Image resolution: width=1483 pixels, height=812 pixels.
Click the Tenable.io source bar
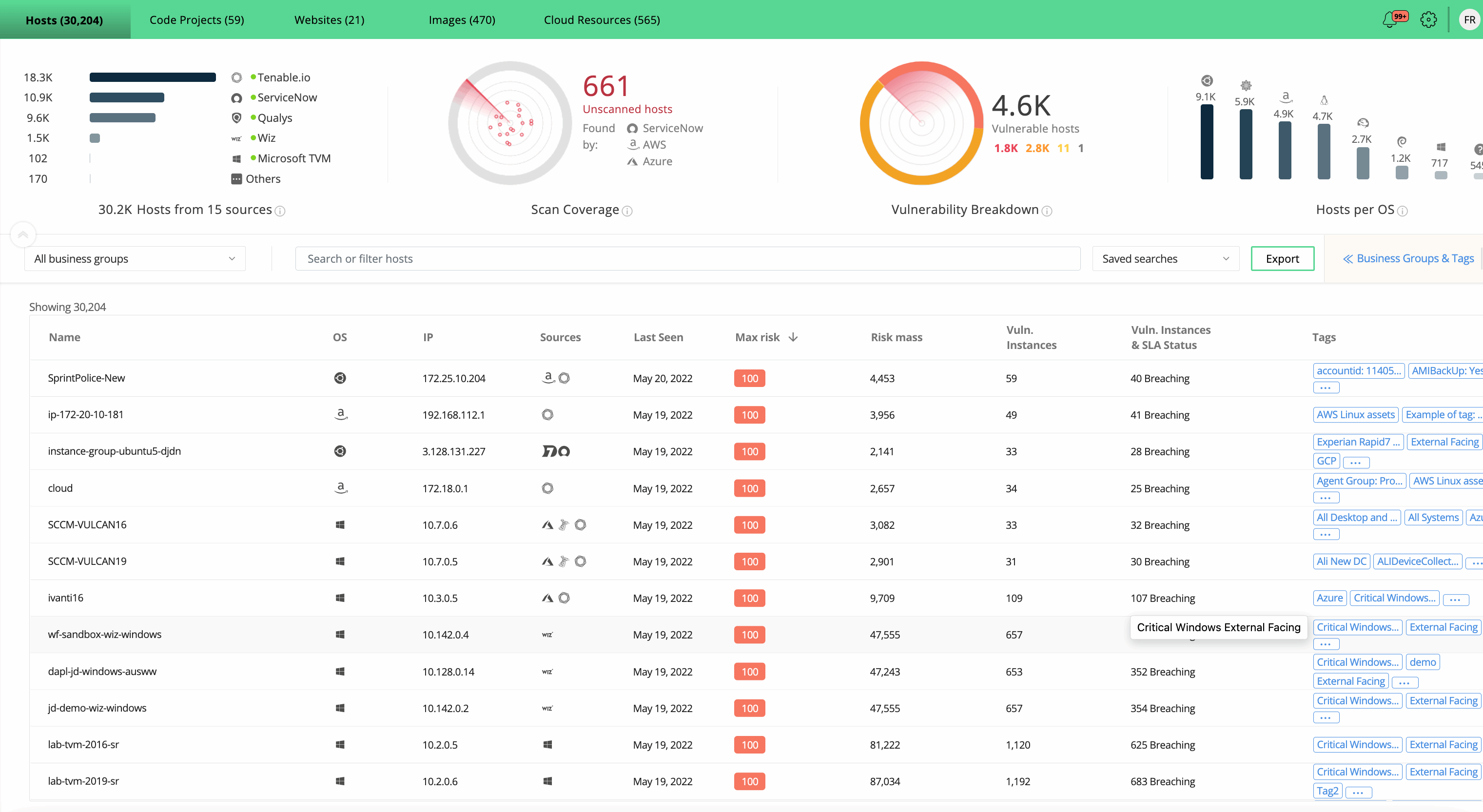[153, 77]
